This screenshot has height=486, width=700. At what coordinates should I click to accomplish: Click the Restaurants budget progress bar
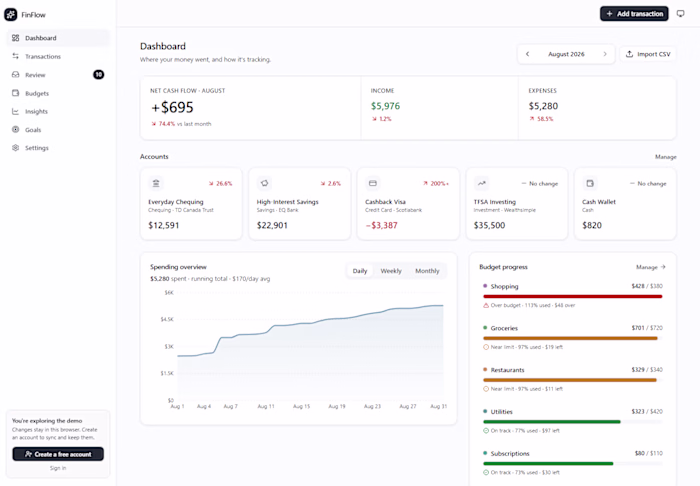(573, 380)
